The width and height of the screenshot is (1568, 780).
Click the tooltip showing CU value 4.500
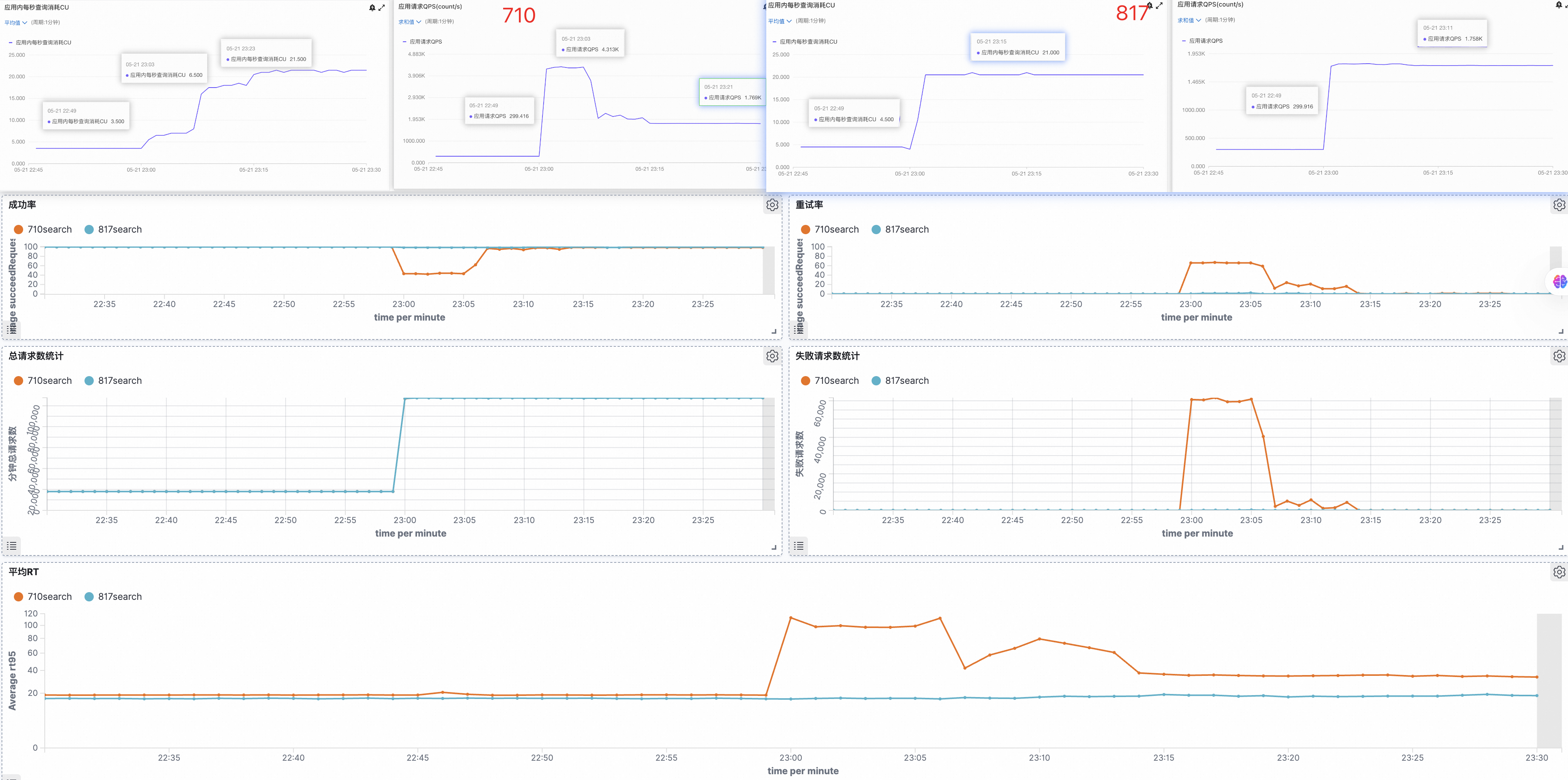pos(854,114)
